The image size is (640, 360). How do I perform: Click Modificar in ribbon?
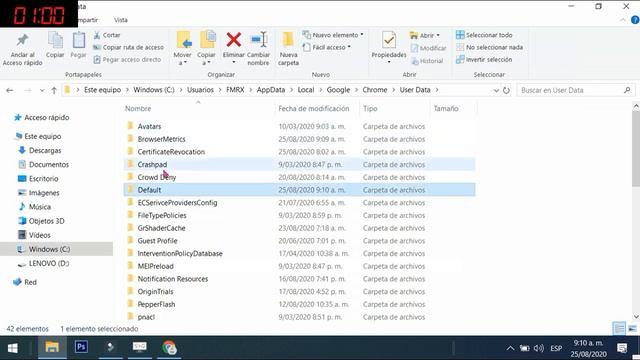click(x=428, y=48)
